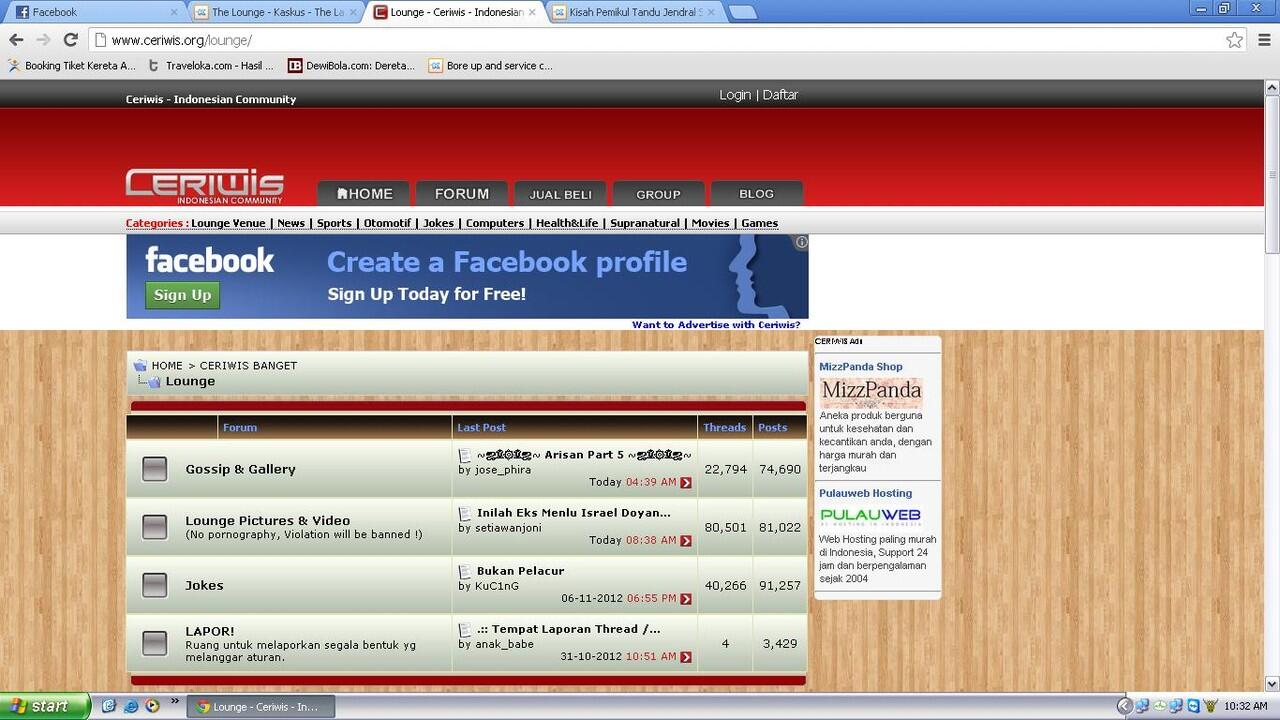
Task: Open the Pulauweb Hosting ad link
Action: coord(866,493)
